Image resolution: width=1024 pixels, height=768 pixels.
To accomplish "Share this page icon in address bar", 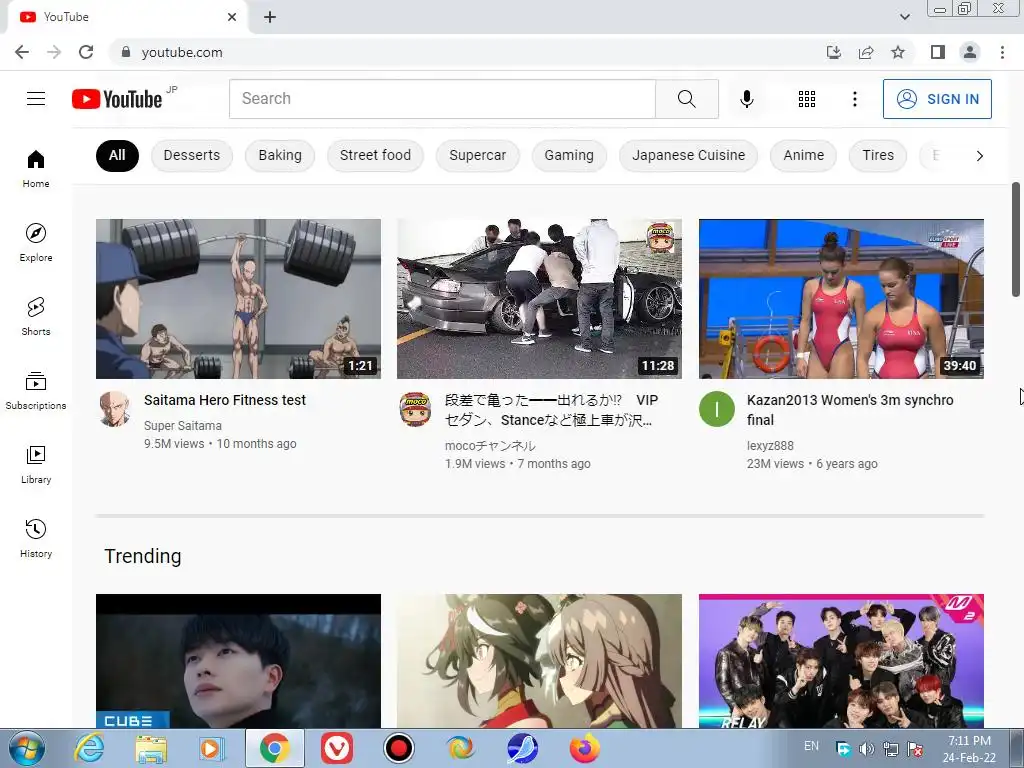I will click(866, 52).
